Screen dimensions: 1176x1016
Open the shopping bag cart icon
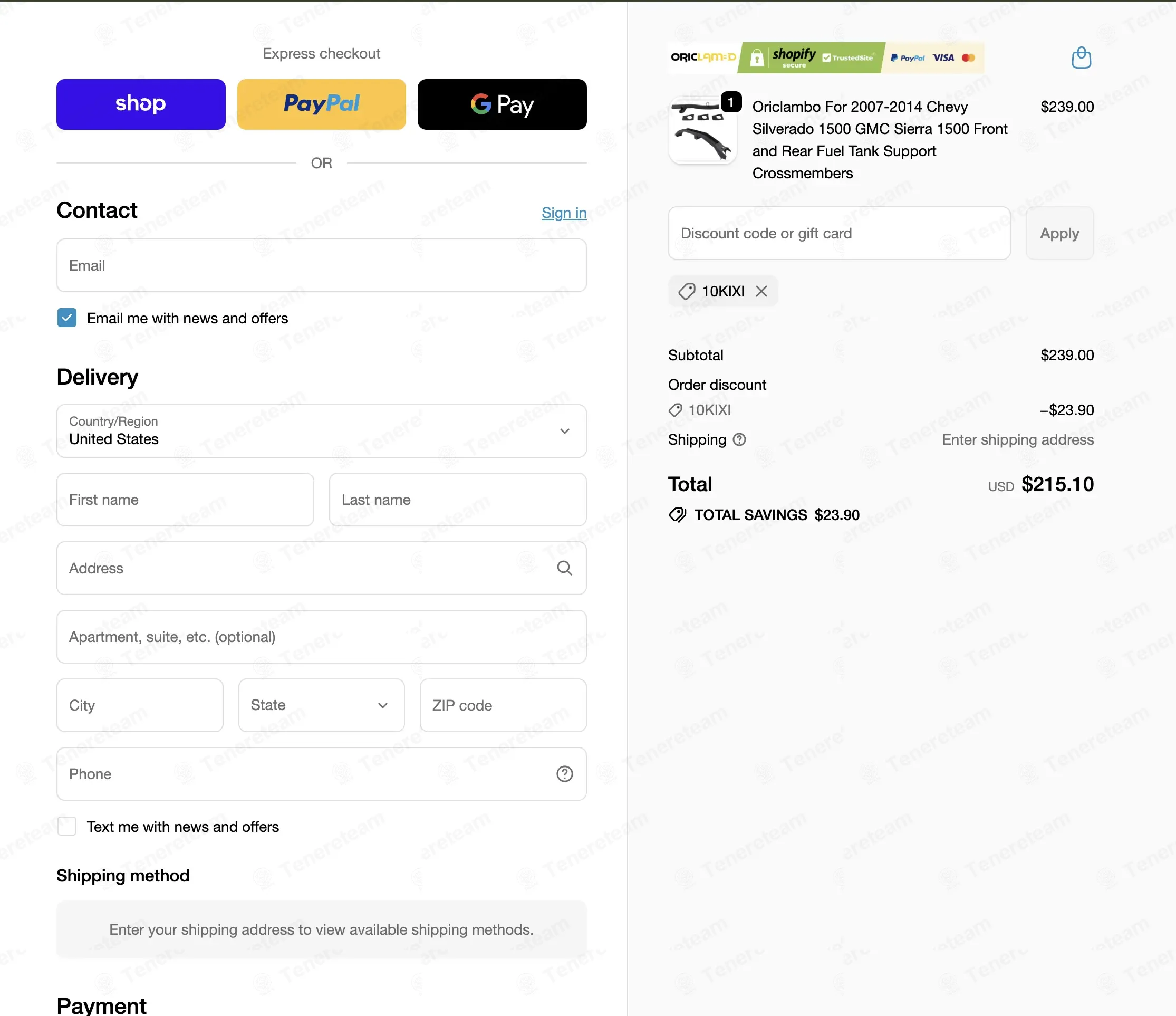(1081, 58)
